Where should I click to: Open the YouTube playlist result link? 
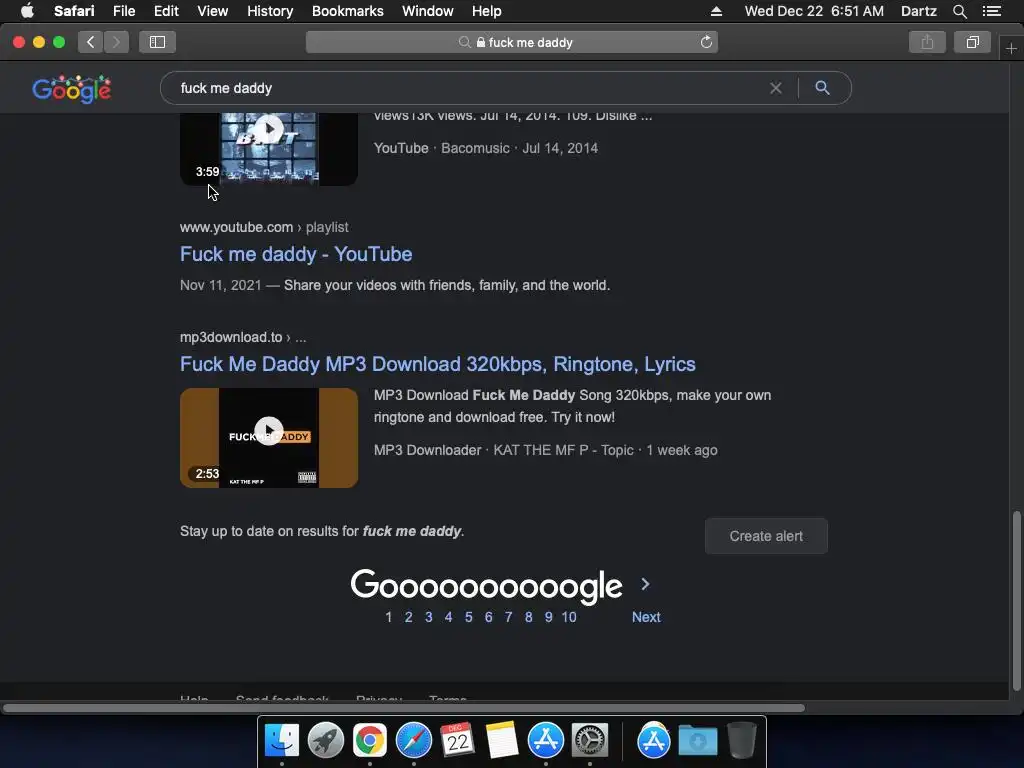296,254
